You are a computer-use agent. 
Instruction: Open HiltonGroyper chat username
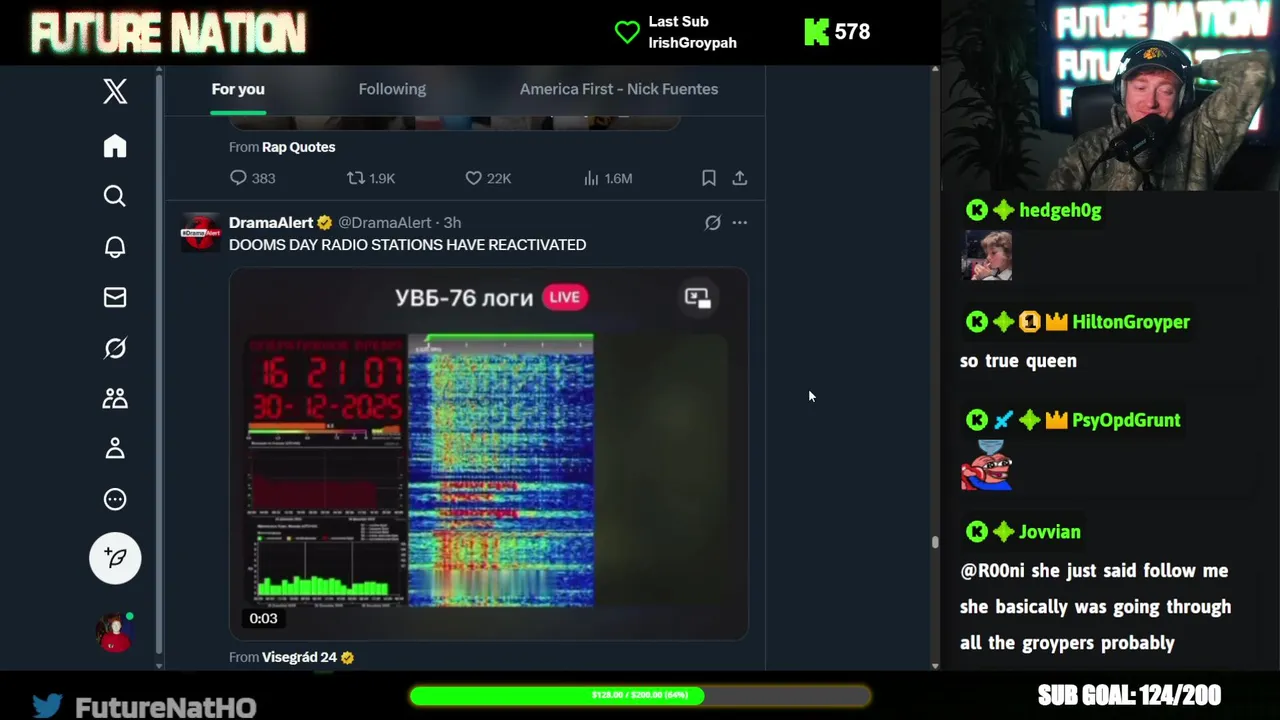(1131, 322)
